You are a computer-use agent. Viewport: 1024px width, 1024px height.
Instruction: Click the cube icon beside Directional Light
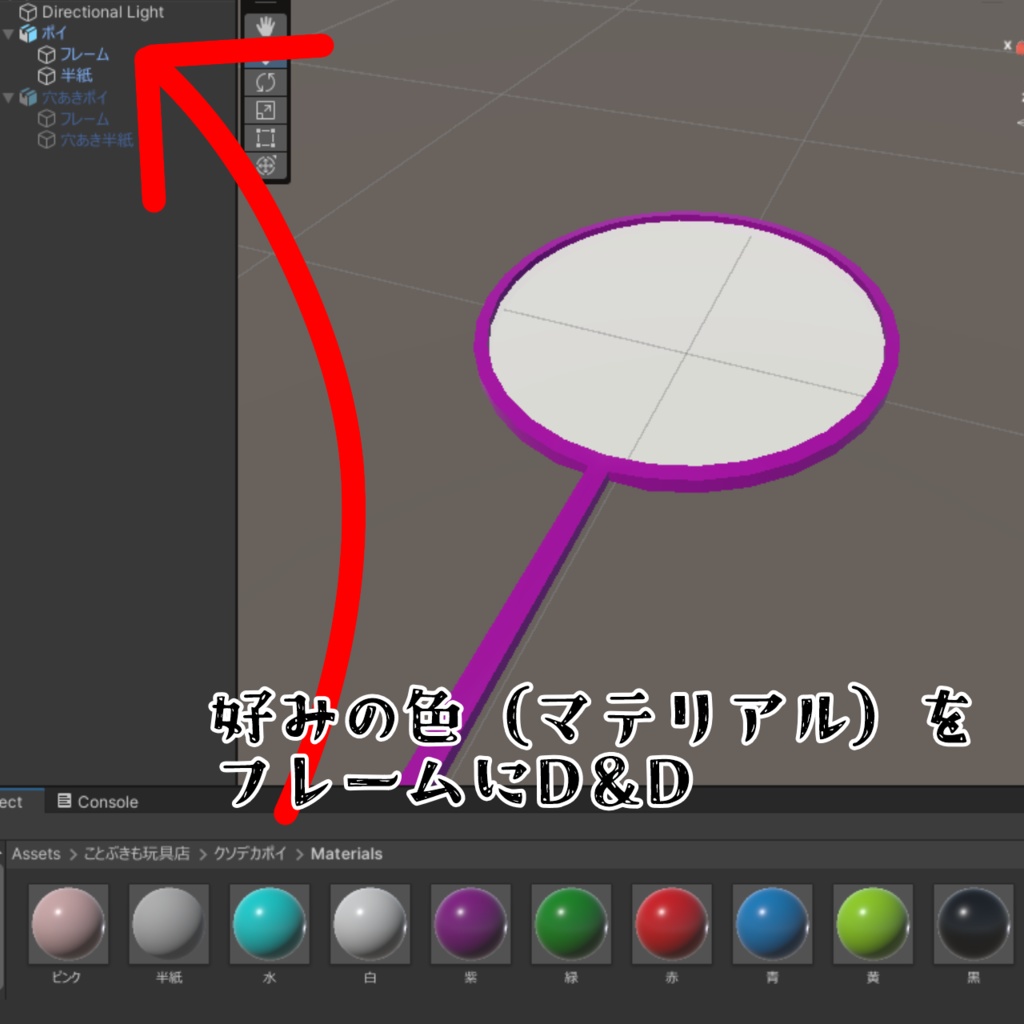(x=28, y=12)
